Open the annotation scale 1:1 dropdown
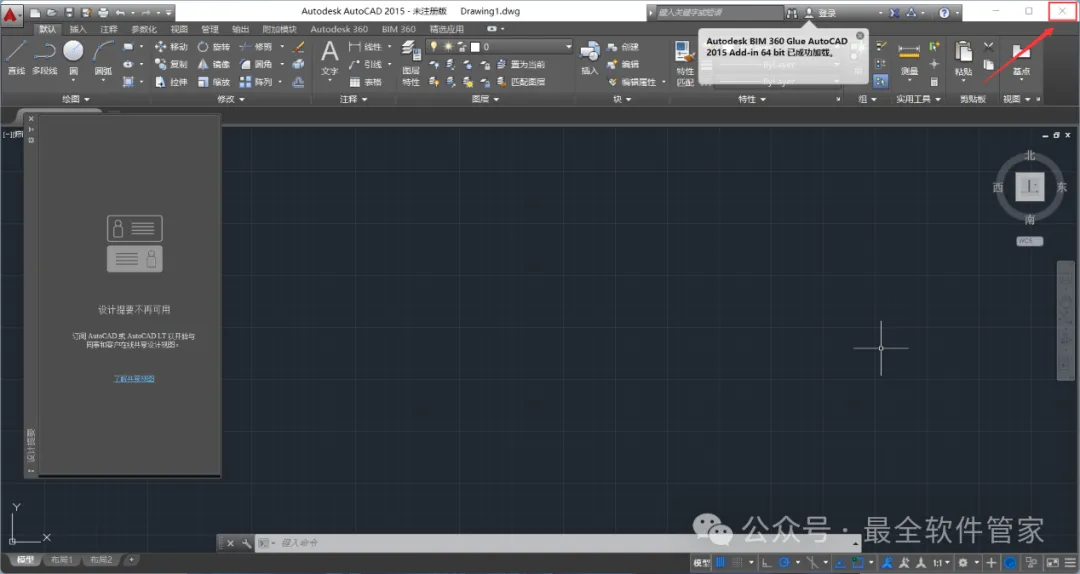The image size is (1080, 574). [x=942, y=562]
